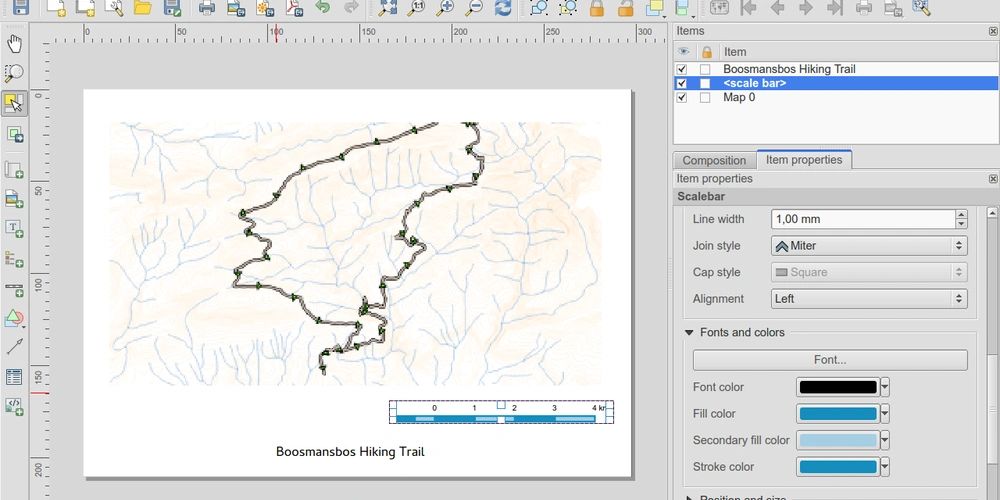Hide the Boosmansbos Hiking Trail item
Screen dimensions: 1000x500
click(x=682, y=69)
